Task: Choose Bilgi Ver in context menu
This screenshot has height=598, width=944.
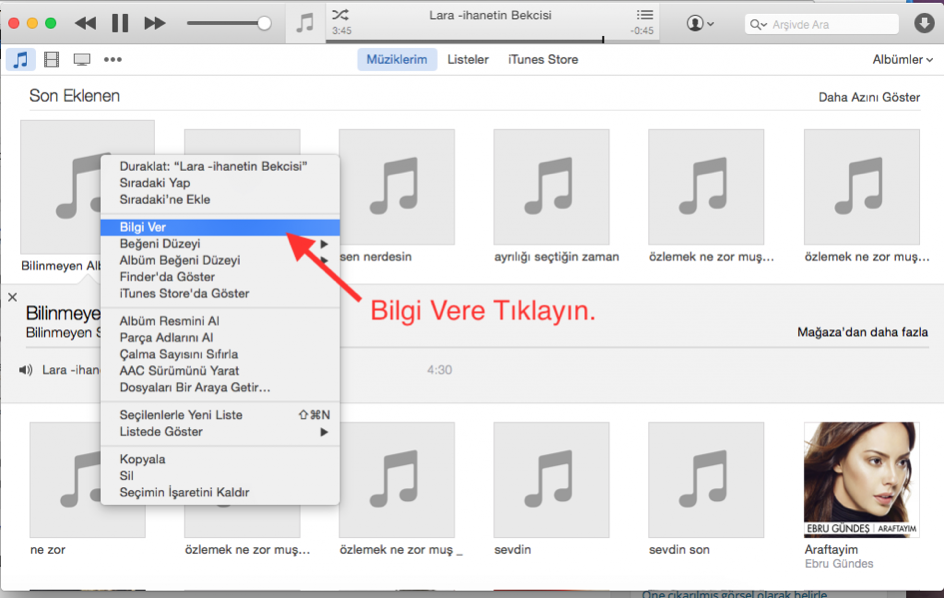Action: pos(220,227)
